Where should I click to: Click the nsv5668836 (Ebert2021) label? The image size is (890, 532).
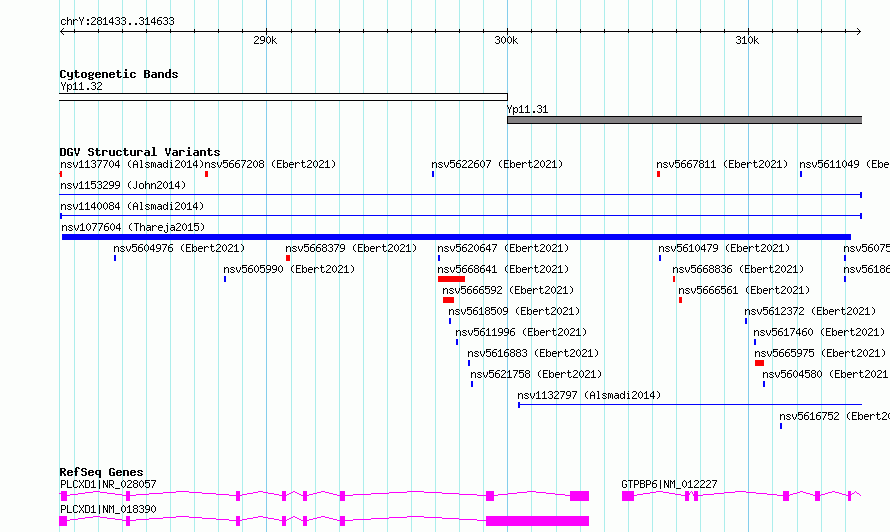pos(738,270)
